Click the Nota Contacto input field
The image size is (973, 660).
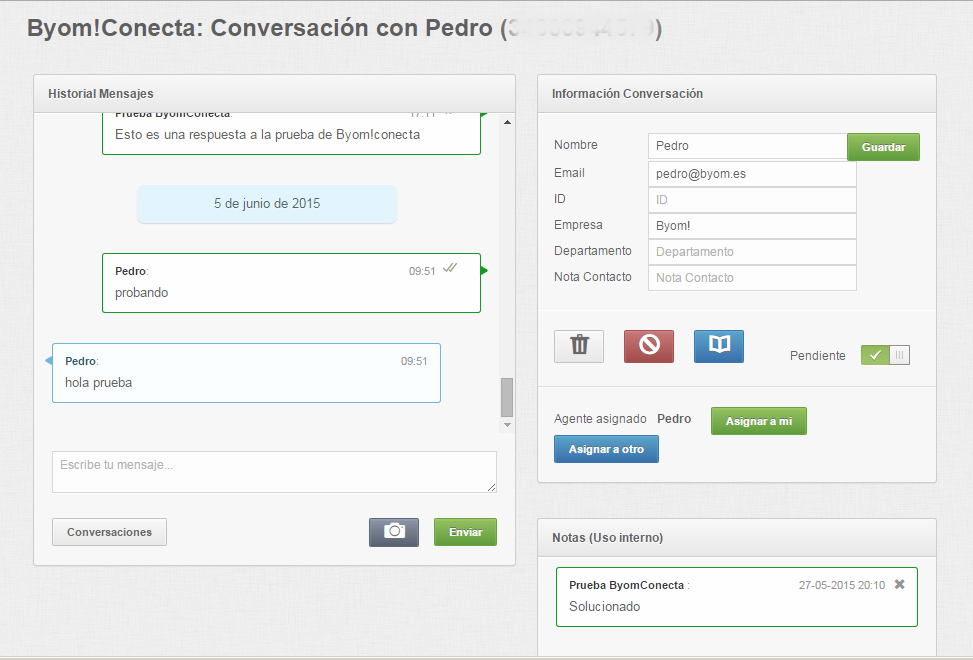(x=752, y=278)
